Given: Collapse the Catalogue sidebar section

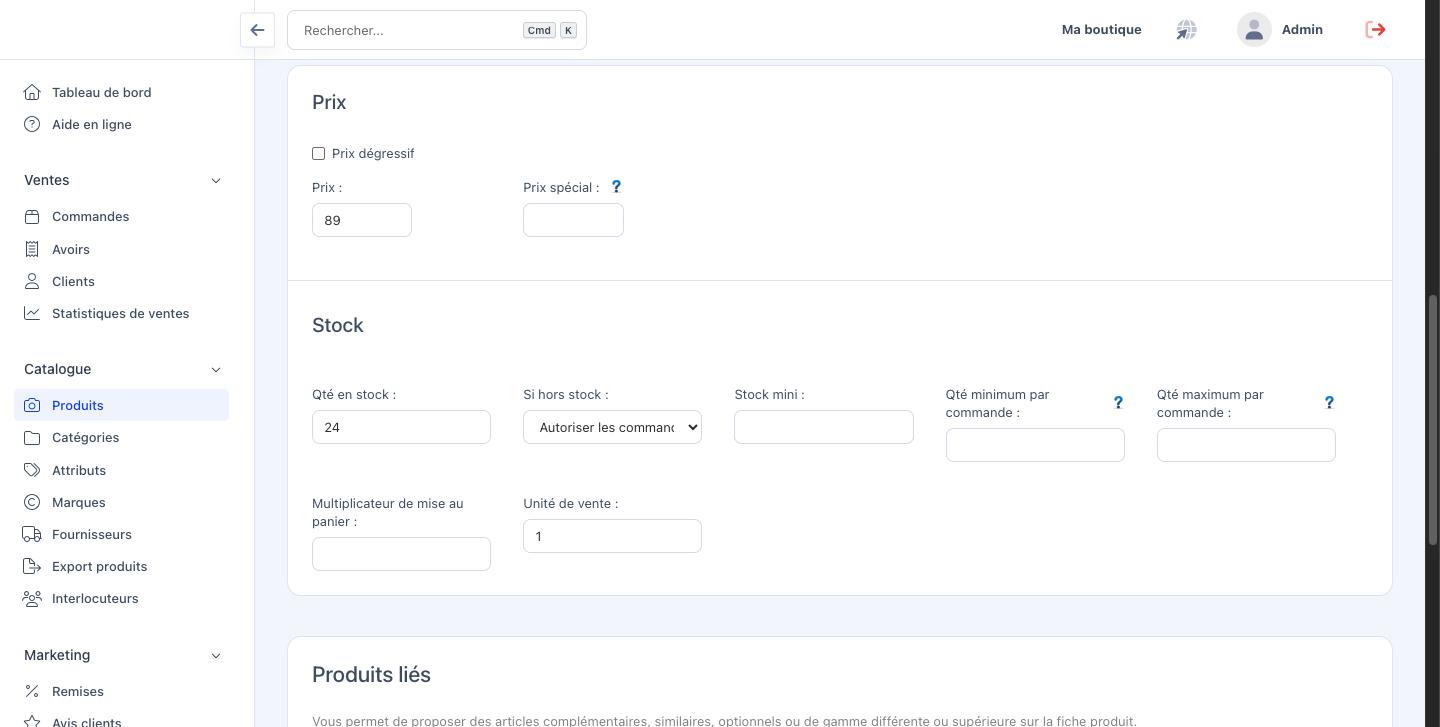Looking at the screenshot, I should (x=216, y=370).
